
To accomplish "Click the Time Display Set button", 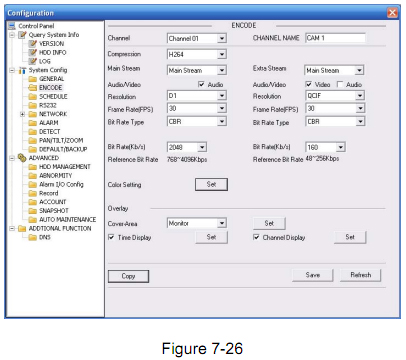I will pyautogui.click(x=211, y=237).
